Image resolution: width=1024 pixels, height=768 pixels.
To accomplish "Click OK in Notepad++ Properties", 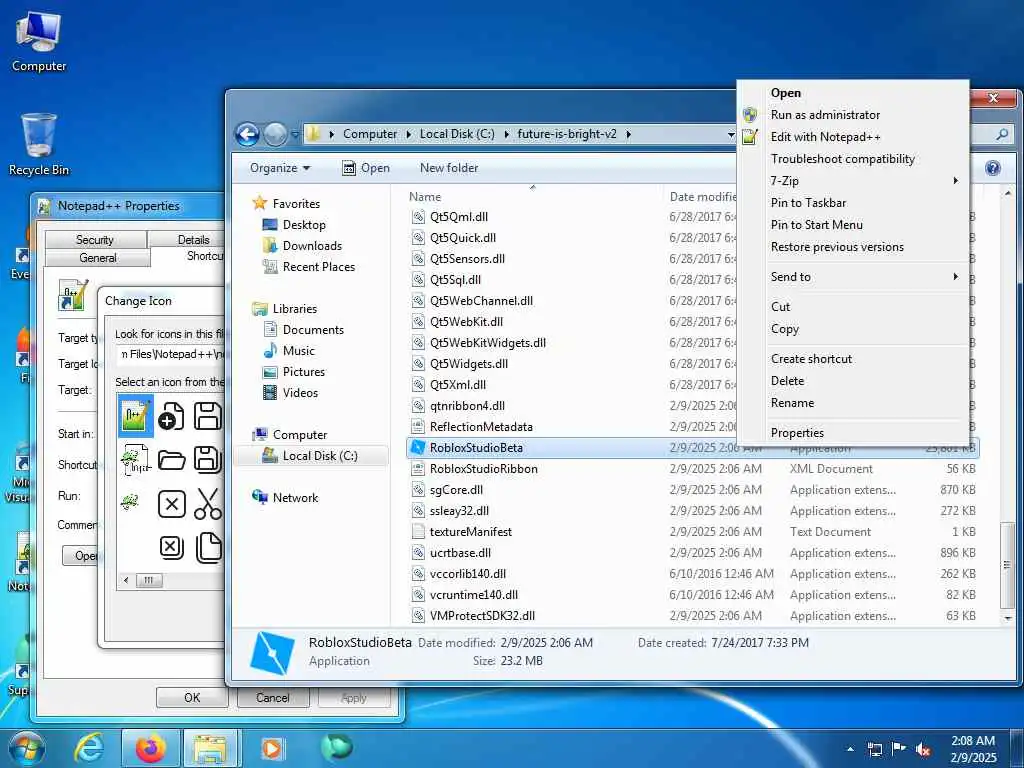I will (192, 697).
